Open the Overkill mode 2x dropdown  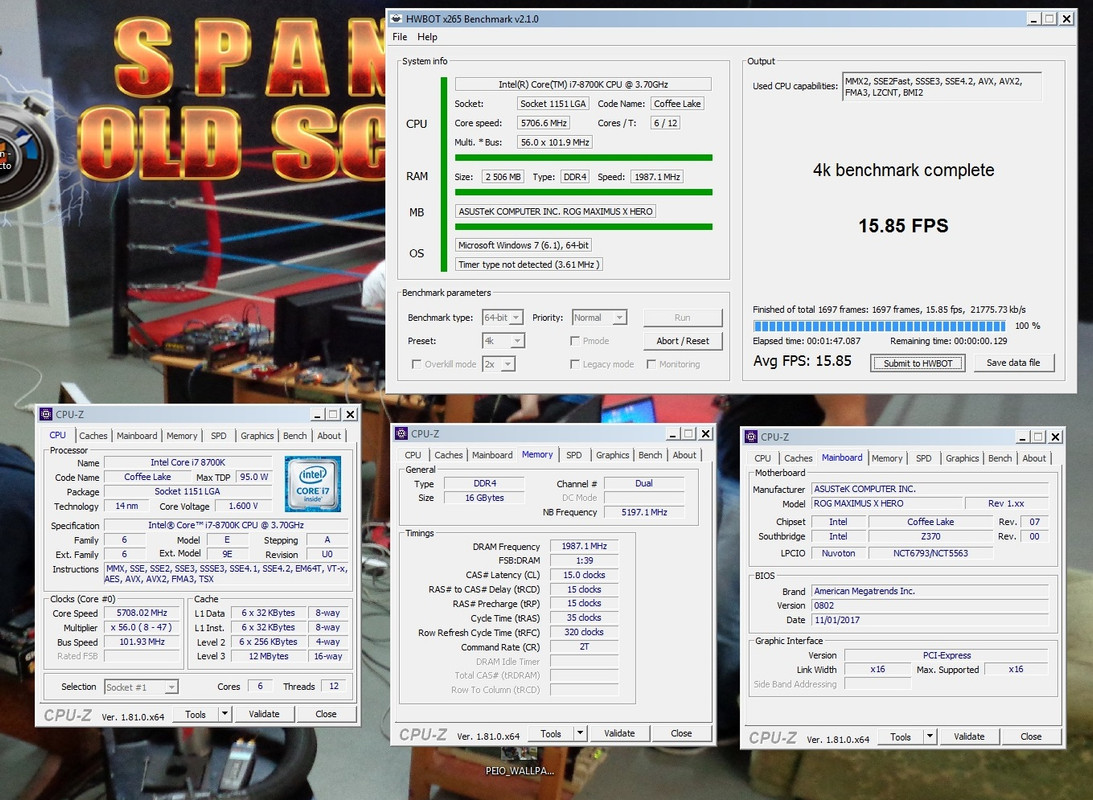(x=499, y=364)
